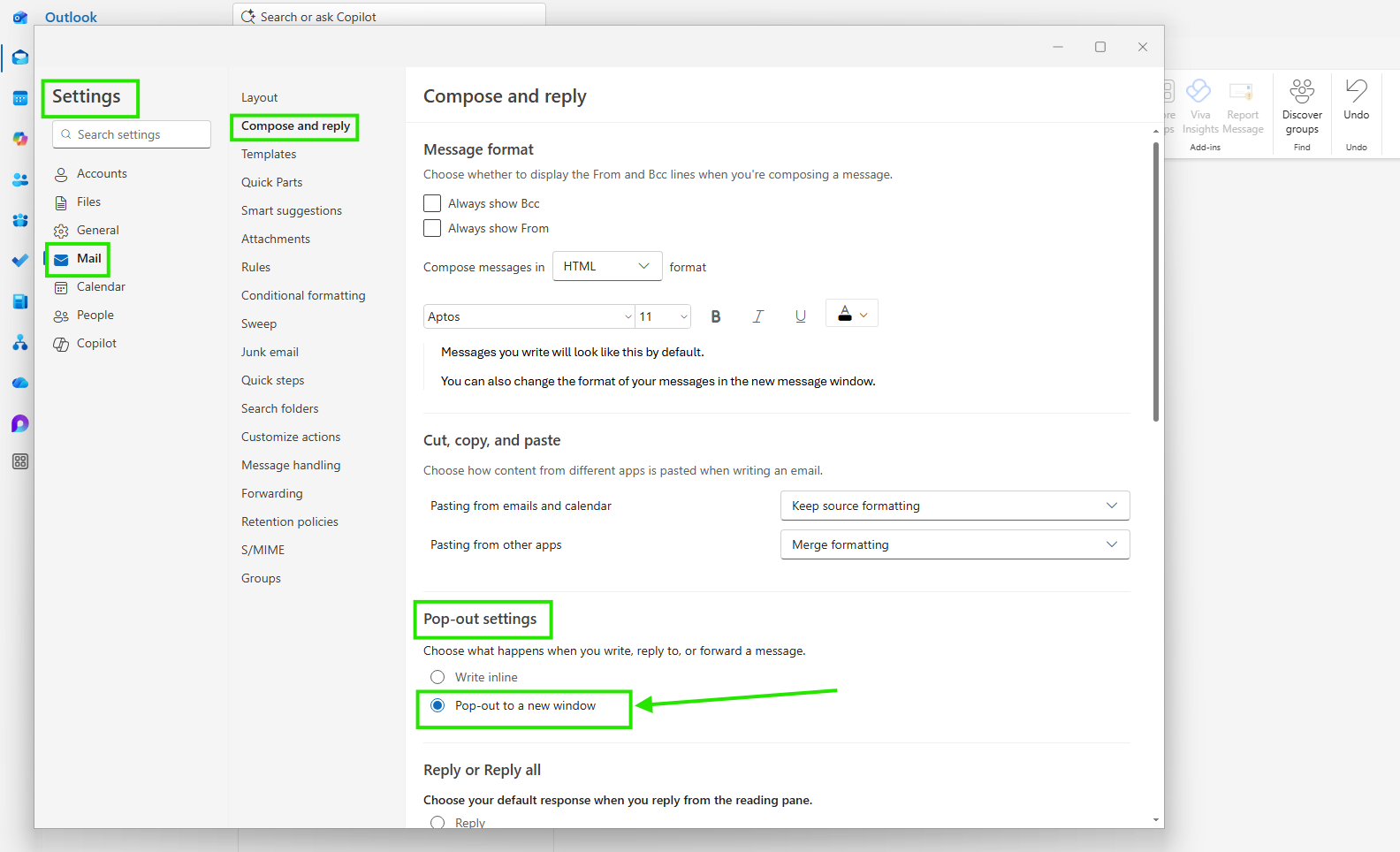
Task: Open the HTML message format dropdown
Action: pos(607,266)
